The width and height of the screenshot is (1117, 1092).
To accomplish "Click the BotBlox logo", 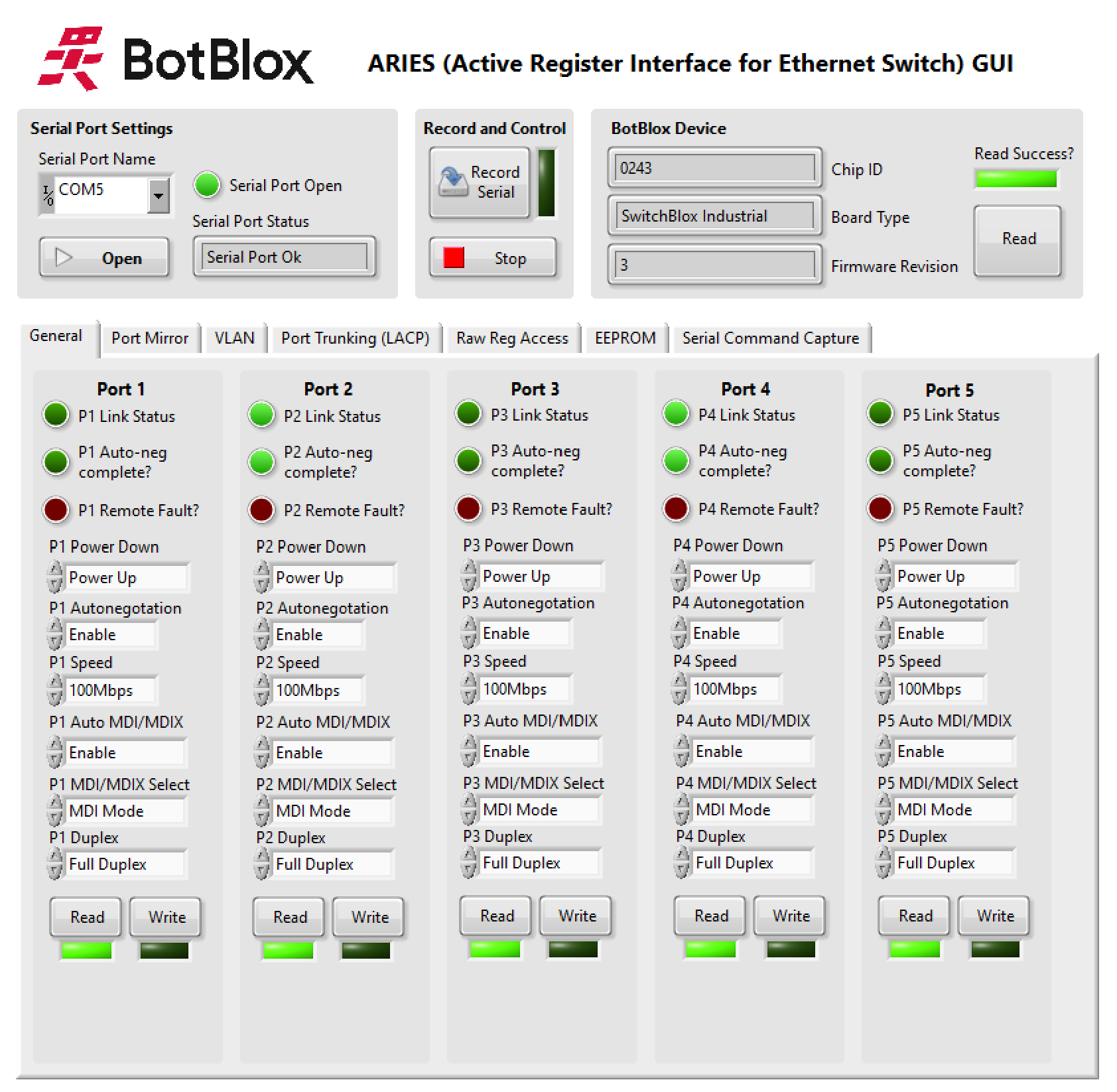I will coord(176,60).
